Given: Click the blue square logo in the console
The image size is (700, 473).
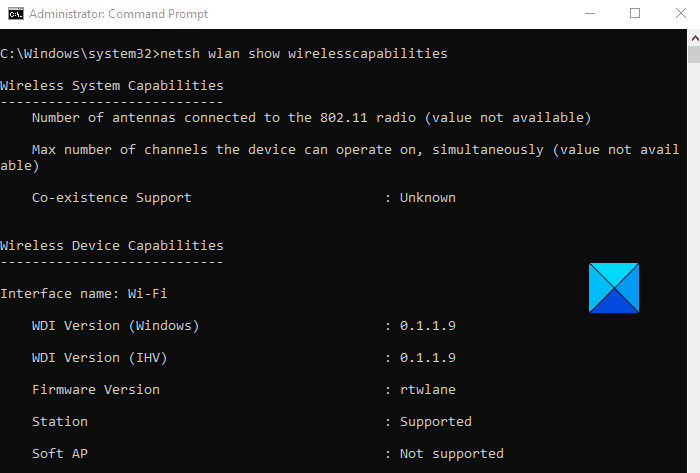Looking at the screenshot, I should (x=614, y=289).
